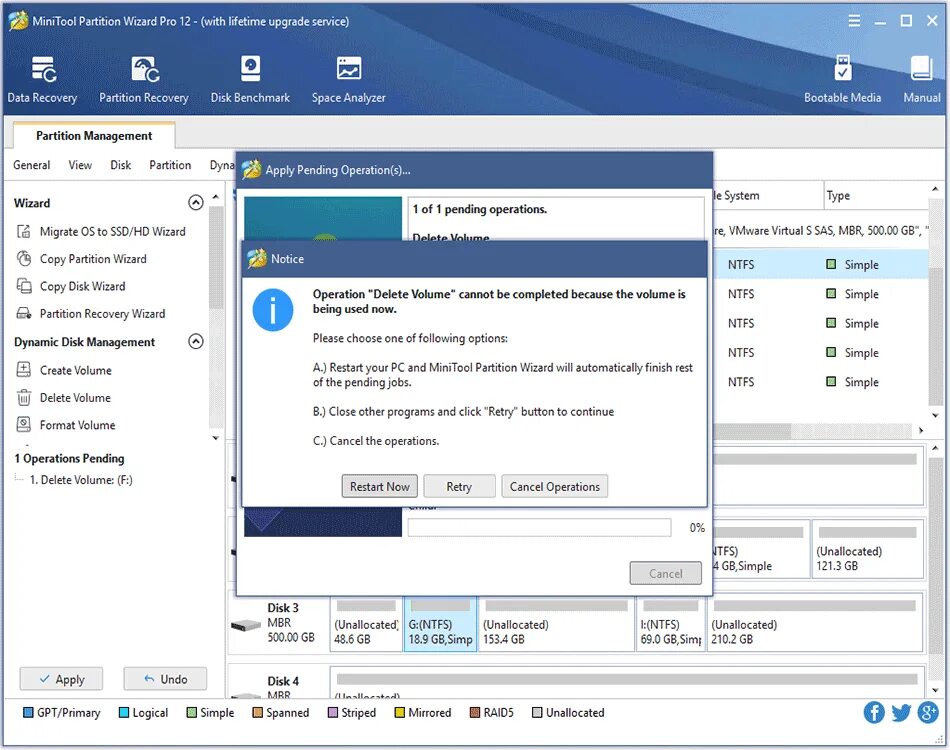Collapse the Dynamic Disk Management section
Screen dimensions: 950x750
(x=196, y=342)
